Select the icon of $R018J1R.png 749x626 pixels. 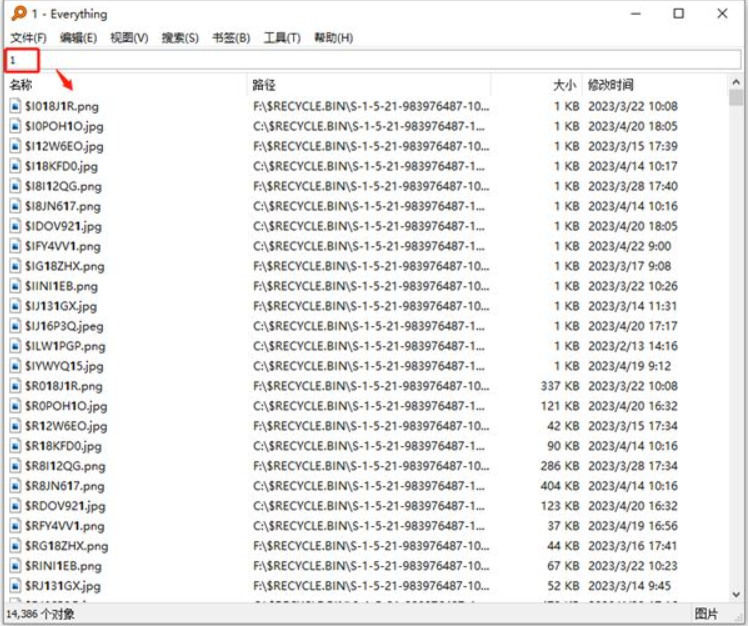pos(15,386)
